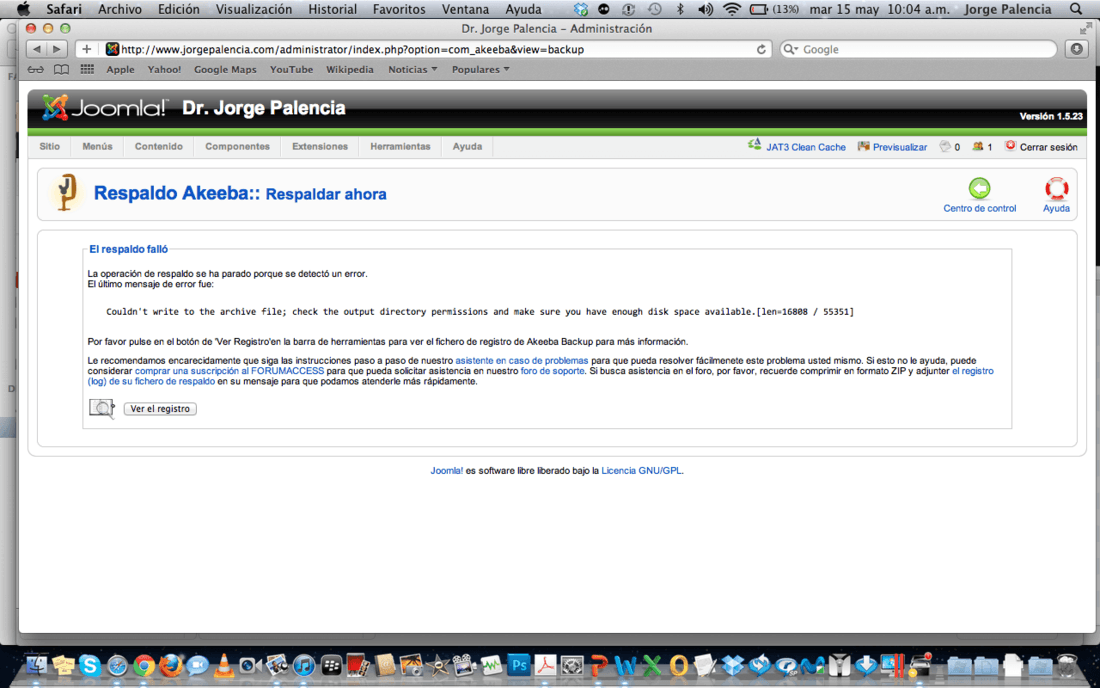Click the Google search field
1100x688 pixels.
tap(918, 49)
